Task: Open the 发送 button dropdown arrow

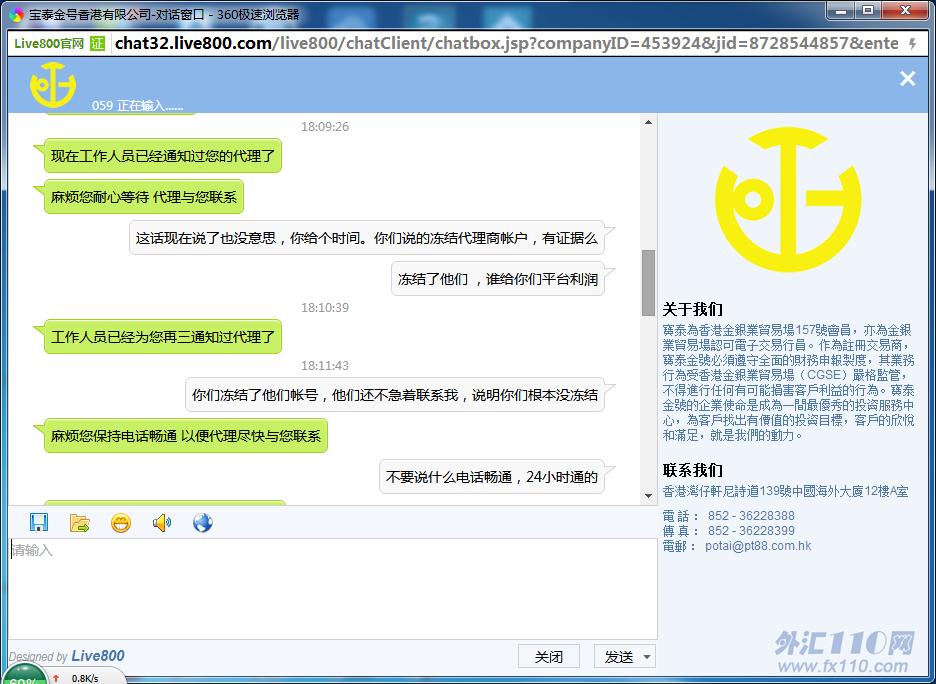Action: [647, 657]
